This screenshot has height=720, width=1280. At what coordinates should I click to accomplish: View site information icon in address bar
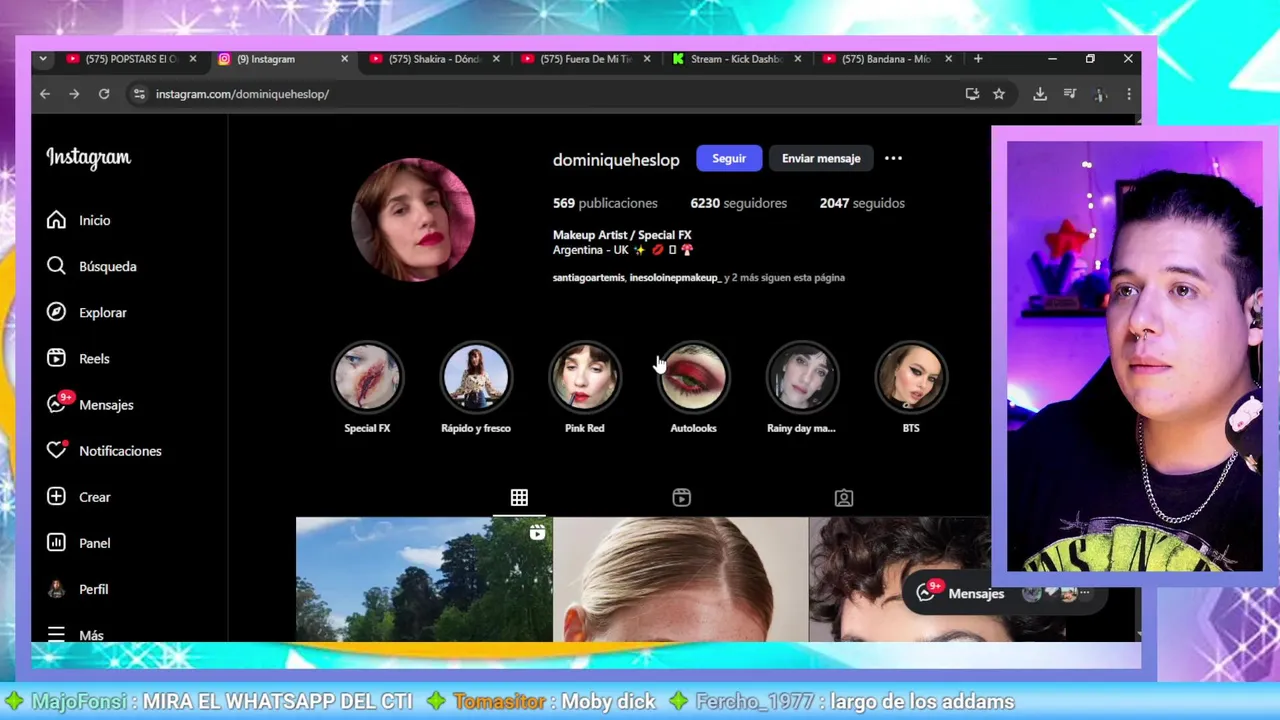tap(139, 94)
